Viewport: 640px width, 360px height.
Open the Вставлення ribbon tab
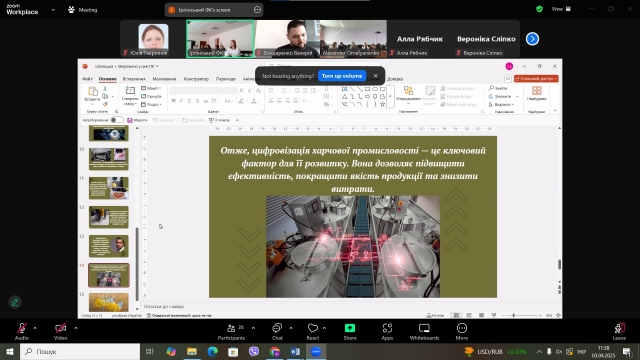coord(134,79)
